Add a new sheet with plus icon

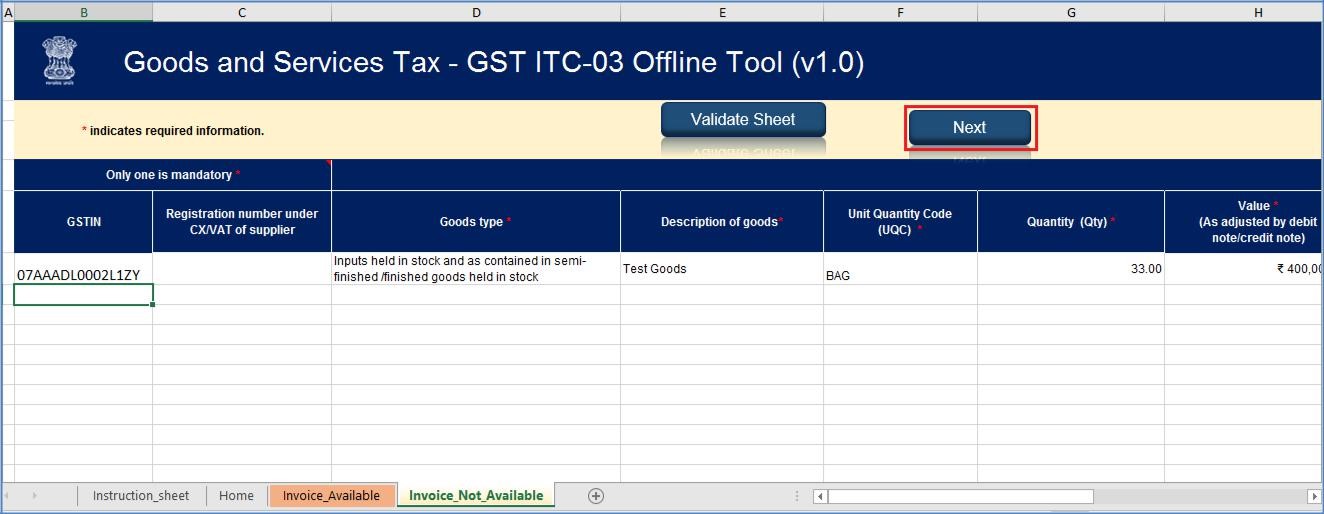[x=596, y=495]
